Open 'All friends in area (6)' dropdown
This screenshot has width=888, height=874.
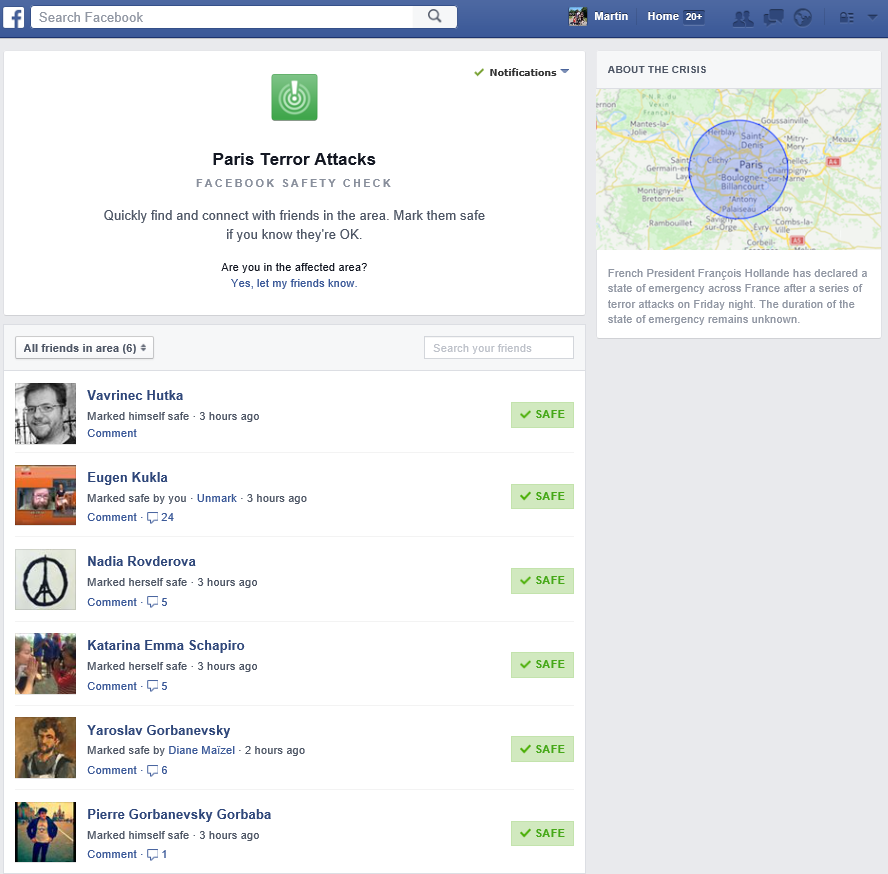(x=84, y=348)
